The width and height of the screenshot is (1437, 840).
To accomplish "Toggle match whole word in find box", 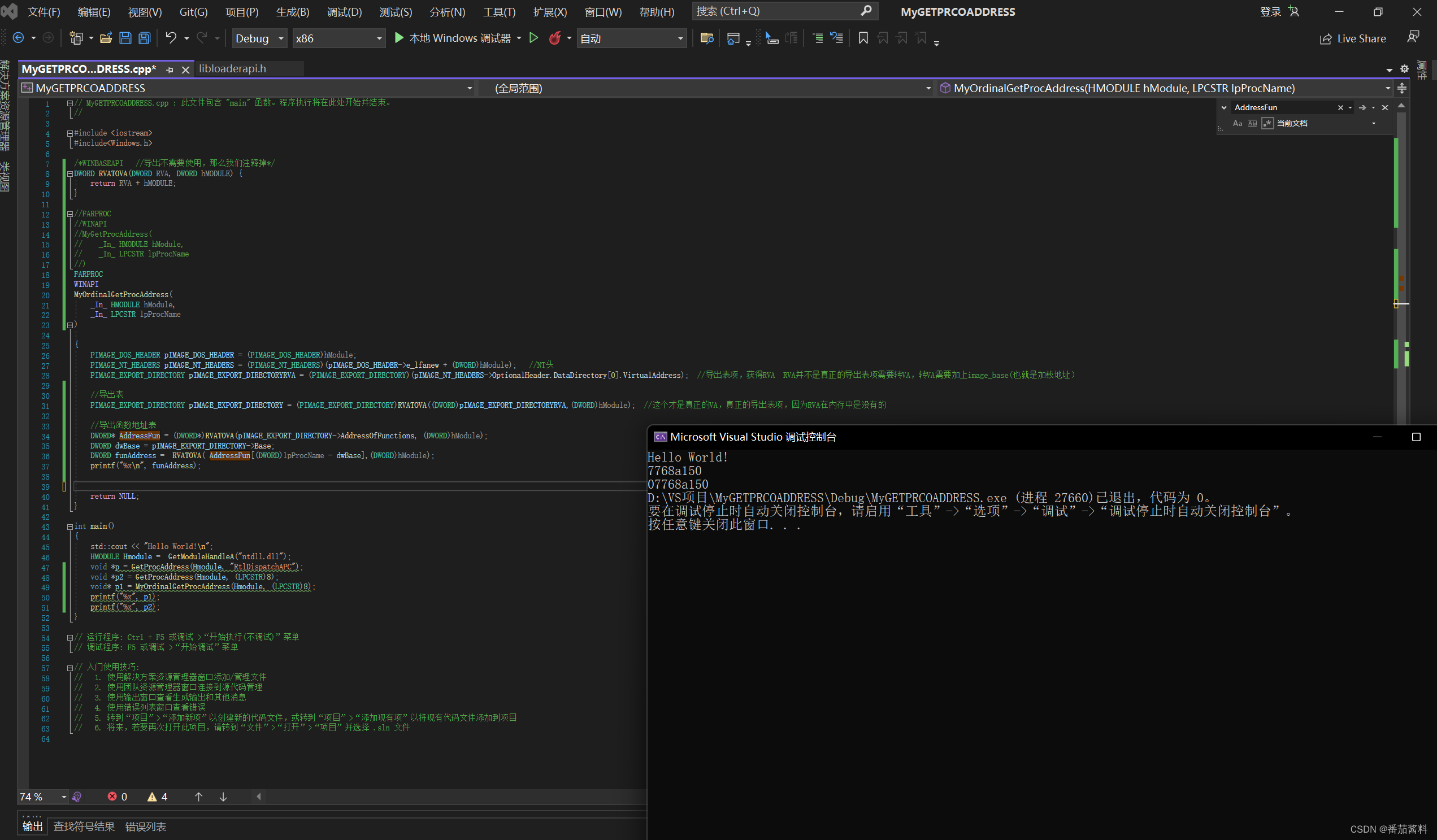I will pyautogui.click(x=1252, y=123).
